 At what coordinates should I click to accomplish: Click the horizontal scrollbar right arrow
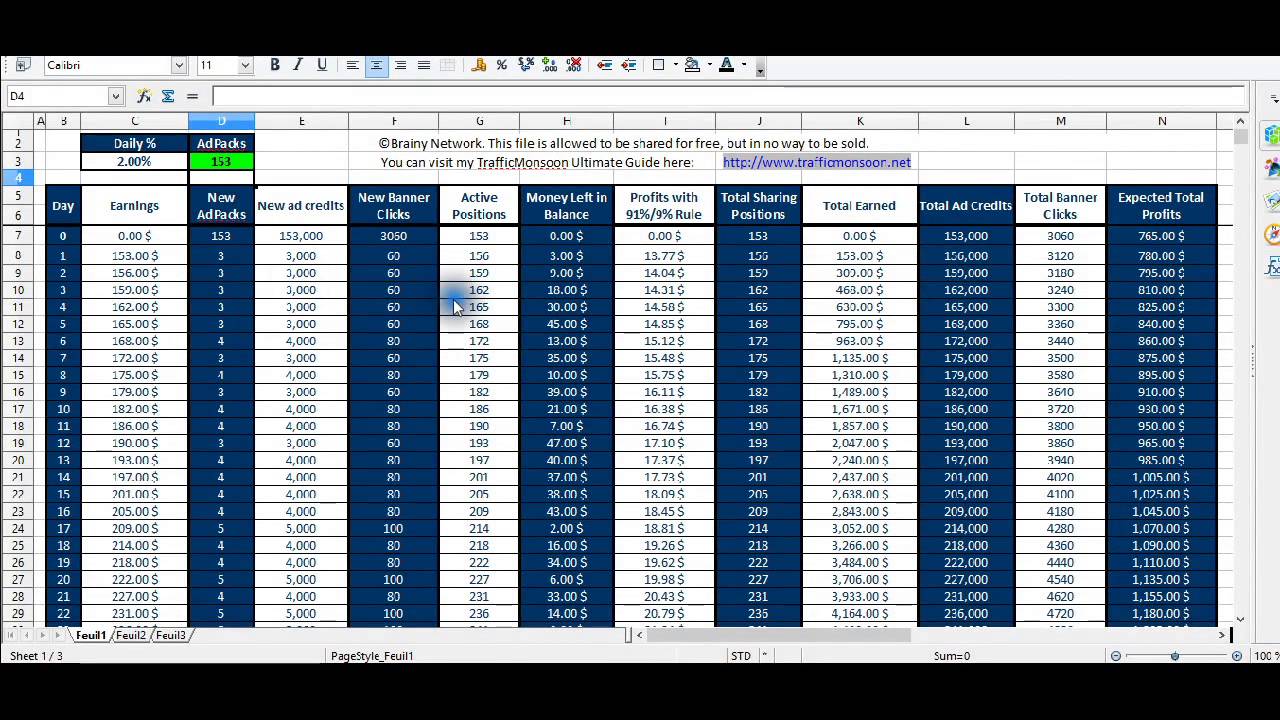point(1222,635)
